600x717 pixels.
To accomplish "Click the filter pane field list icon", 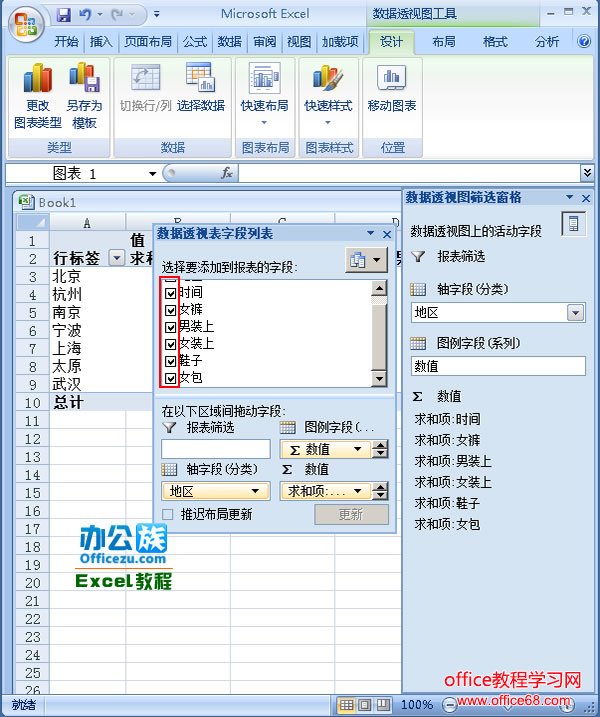I will [x=573, y=224].
